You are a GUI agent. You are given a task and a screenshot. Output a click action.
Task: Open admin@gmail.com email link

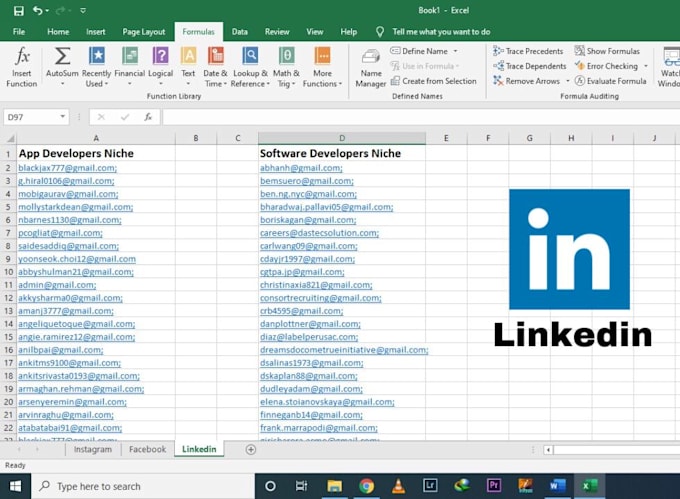pyautogui.click(x=57, y=285)
